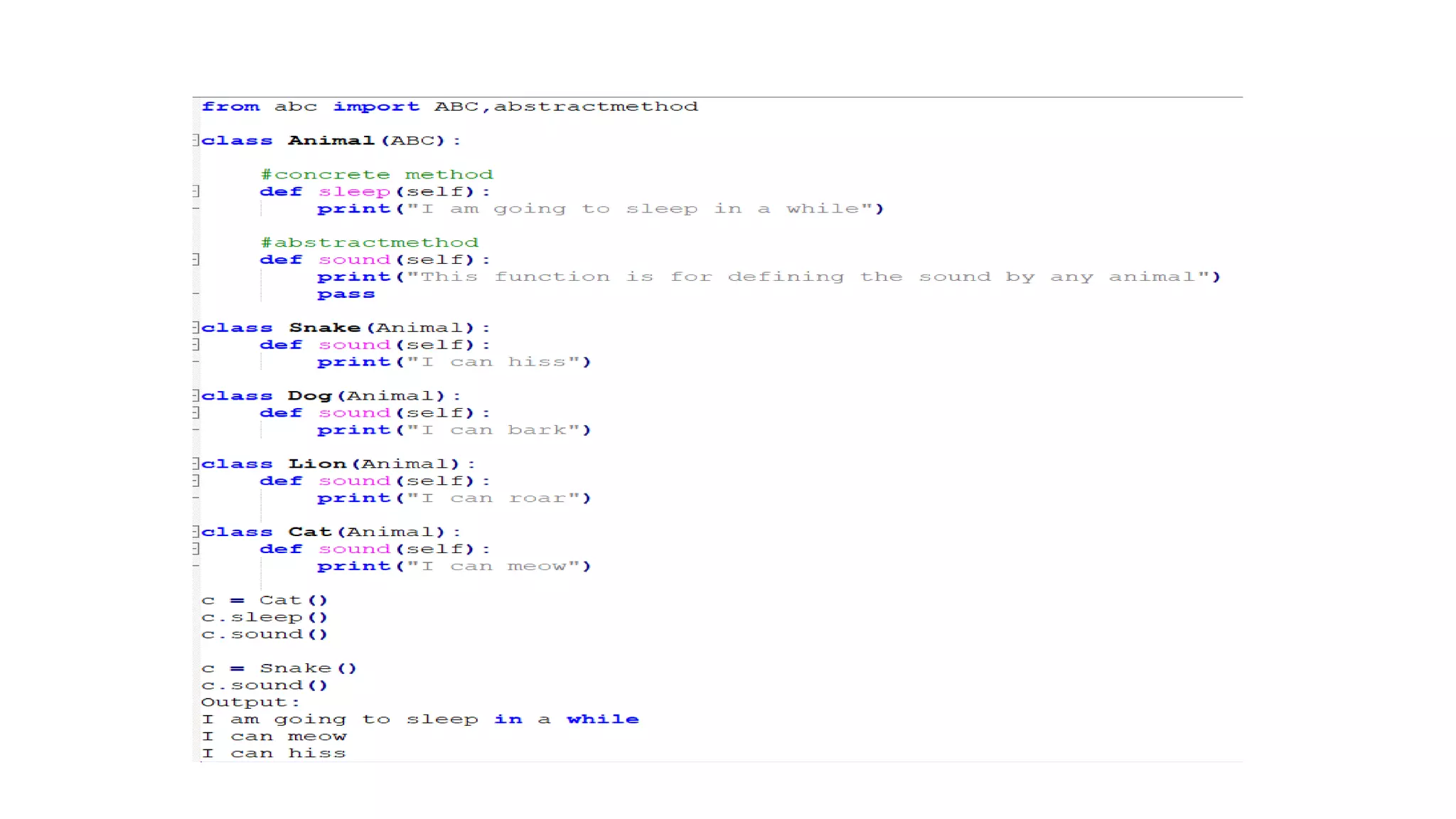Click 'def sound(self):' inside class Cat
1456x819 pixels.
tap(375, 550)
